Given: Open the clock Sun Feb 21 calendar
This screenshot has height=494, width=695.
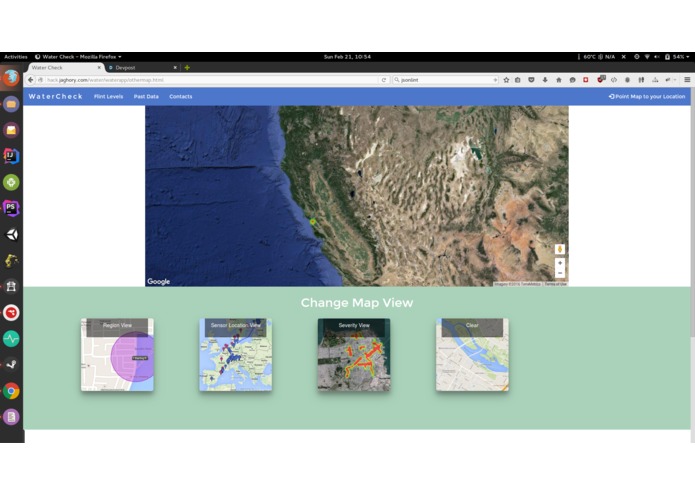Looking at the screenshot, I should [348, 57].
